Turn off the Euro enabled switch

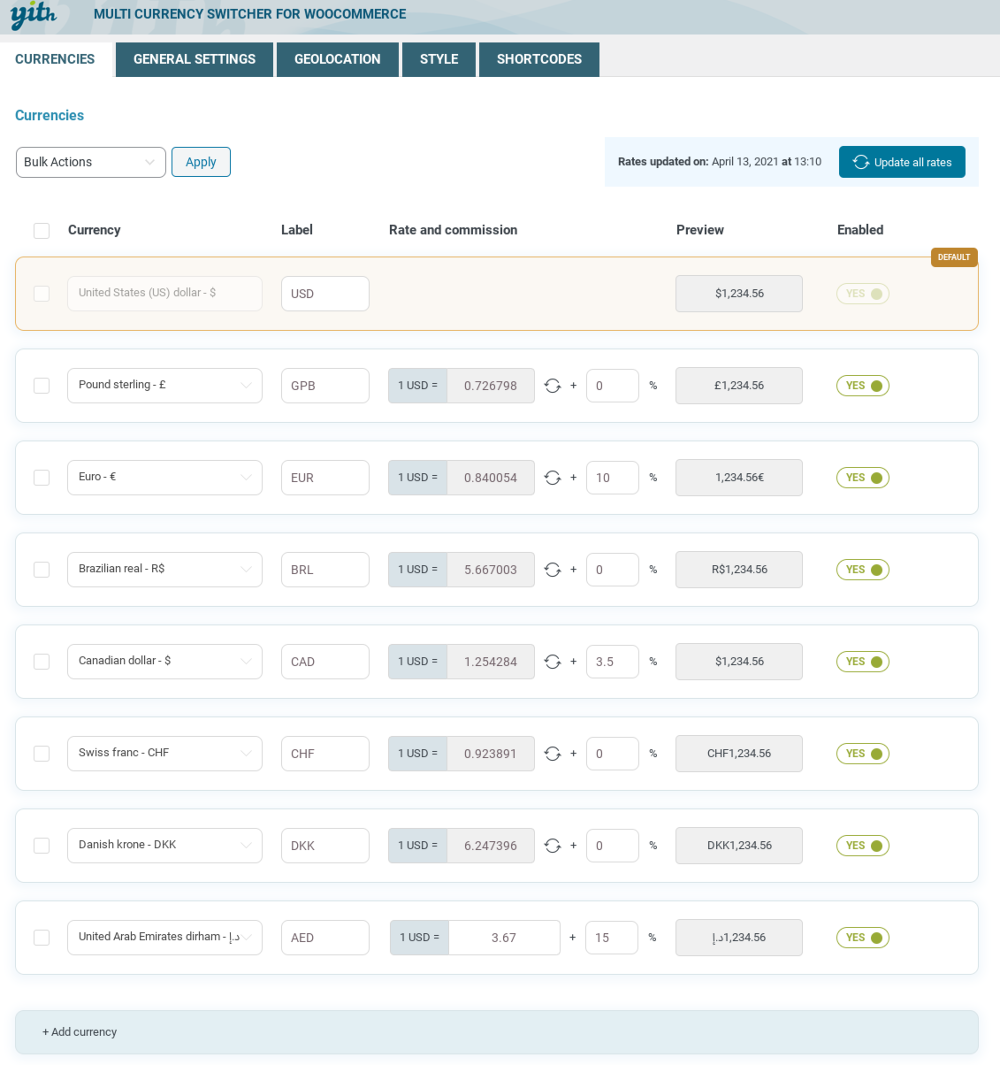tap(862, 478)
